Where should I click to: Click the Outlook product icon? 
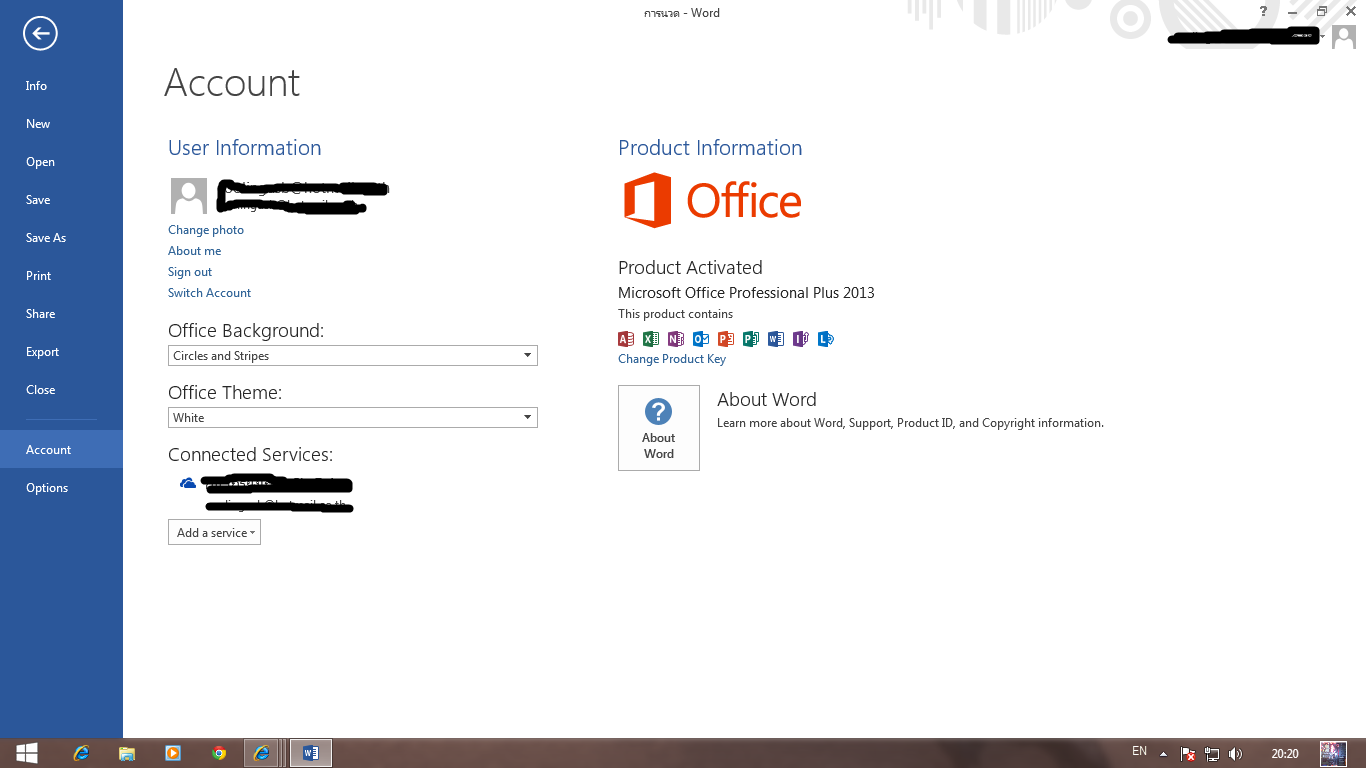(701, 339)
